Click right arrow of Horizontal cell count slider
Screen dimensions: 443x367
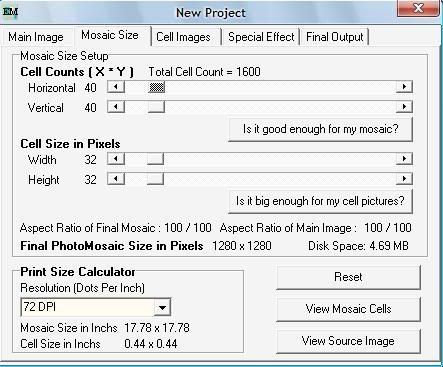point(404,87)
